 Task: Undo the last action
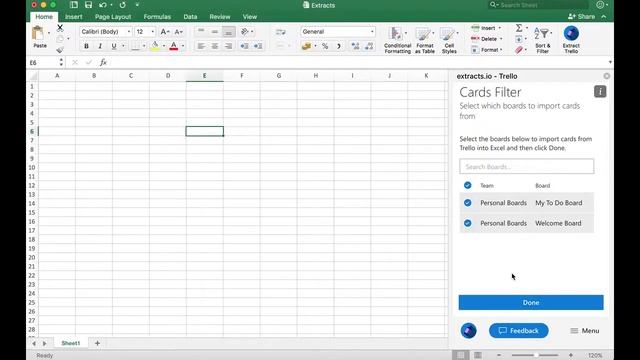tap(102, 5)
